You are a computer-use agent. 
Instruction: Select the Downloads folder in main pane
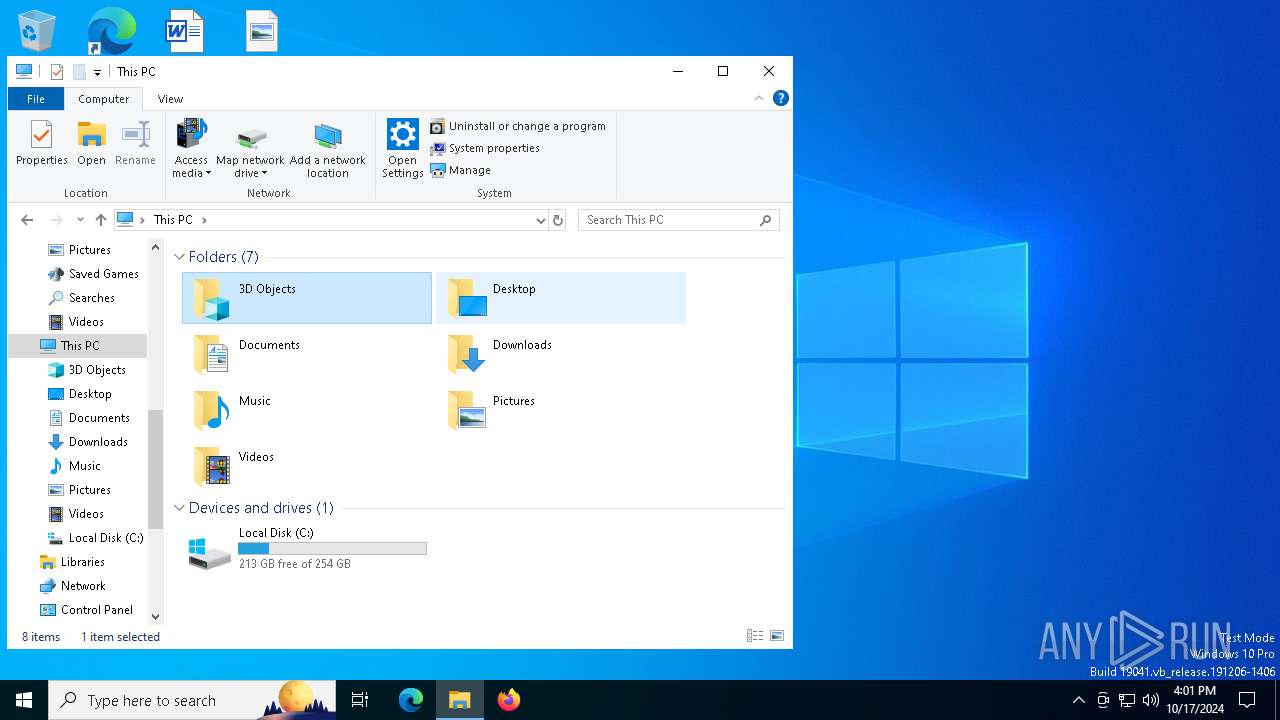coord(561,354)
